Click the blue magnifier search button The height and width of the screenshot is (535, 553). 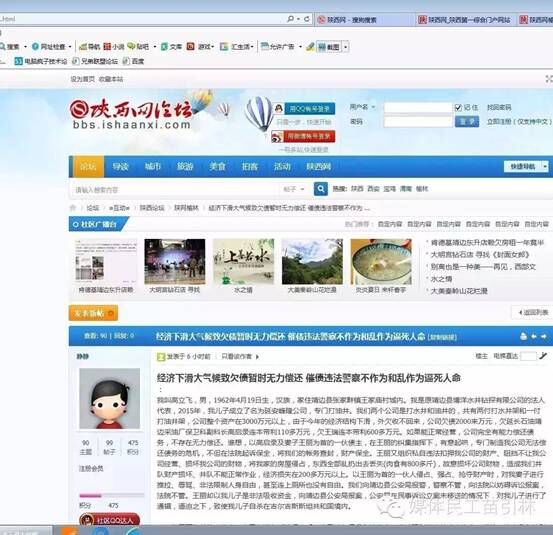[321, 189]
